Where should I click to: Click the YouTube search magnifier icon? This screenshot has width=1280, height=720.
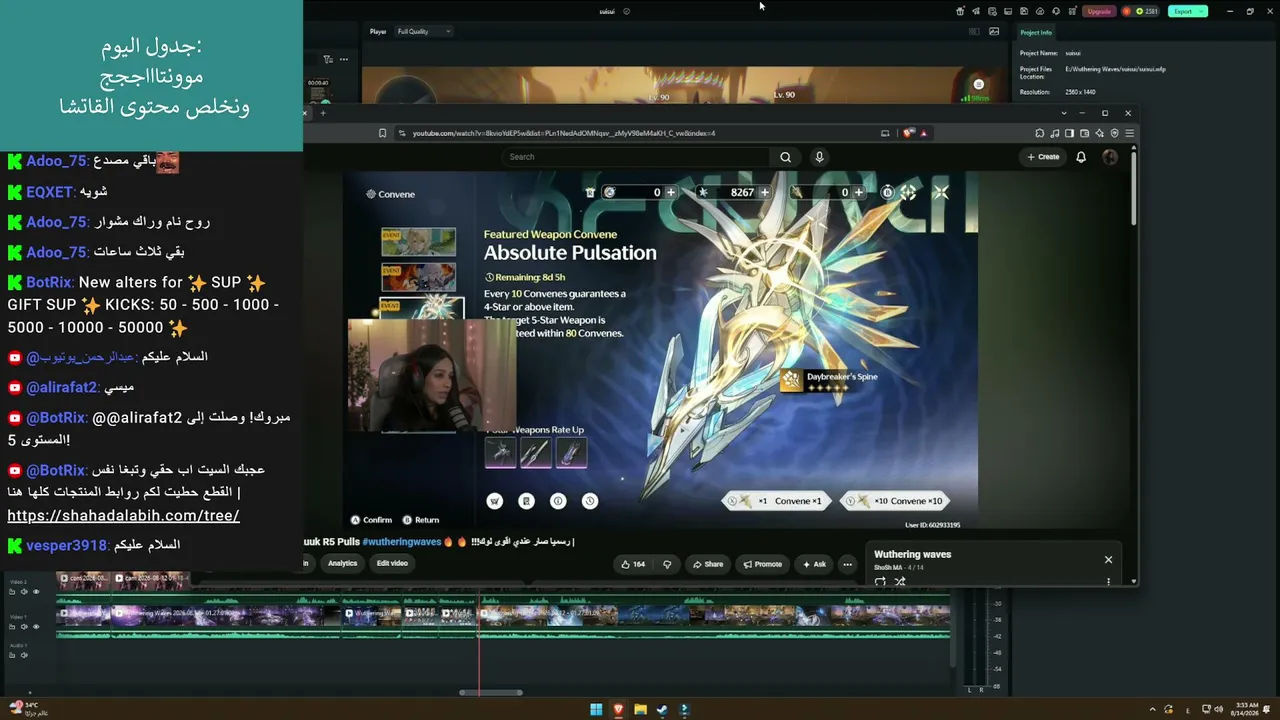pyautogui.click(x=785, y=157)
